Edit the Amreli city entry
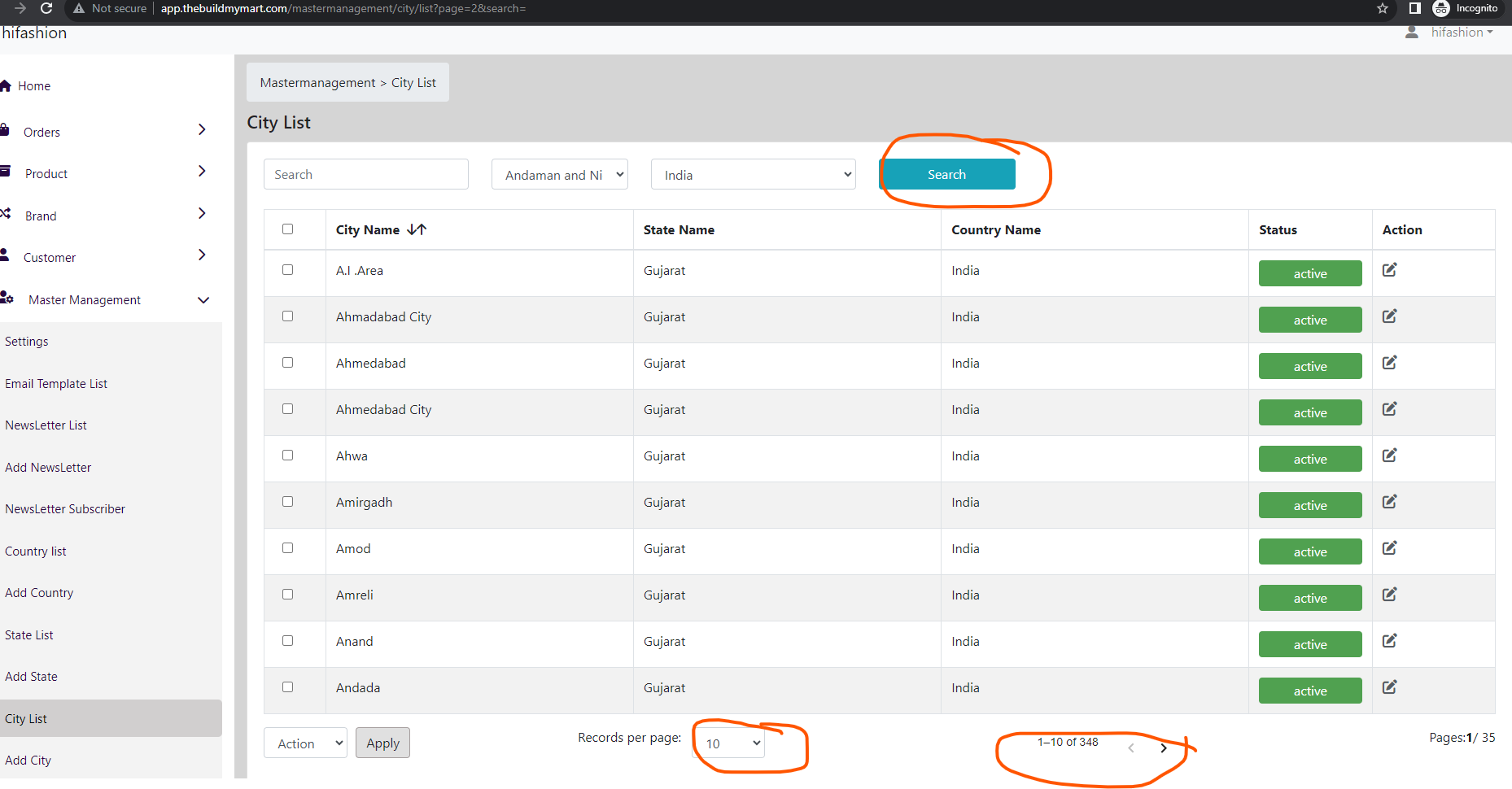 coord(1389,594)
